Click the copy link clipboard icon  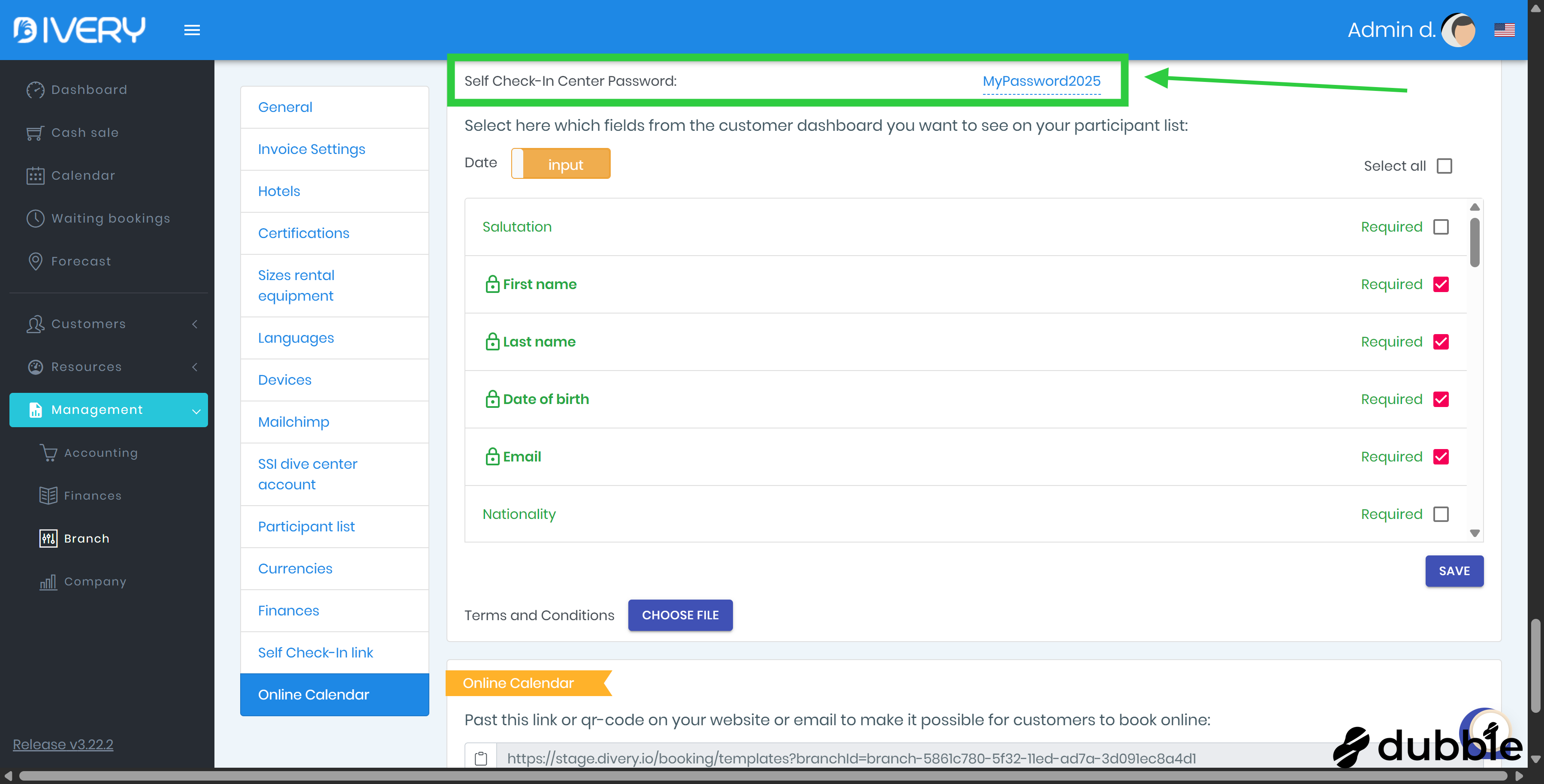[481, 758]
